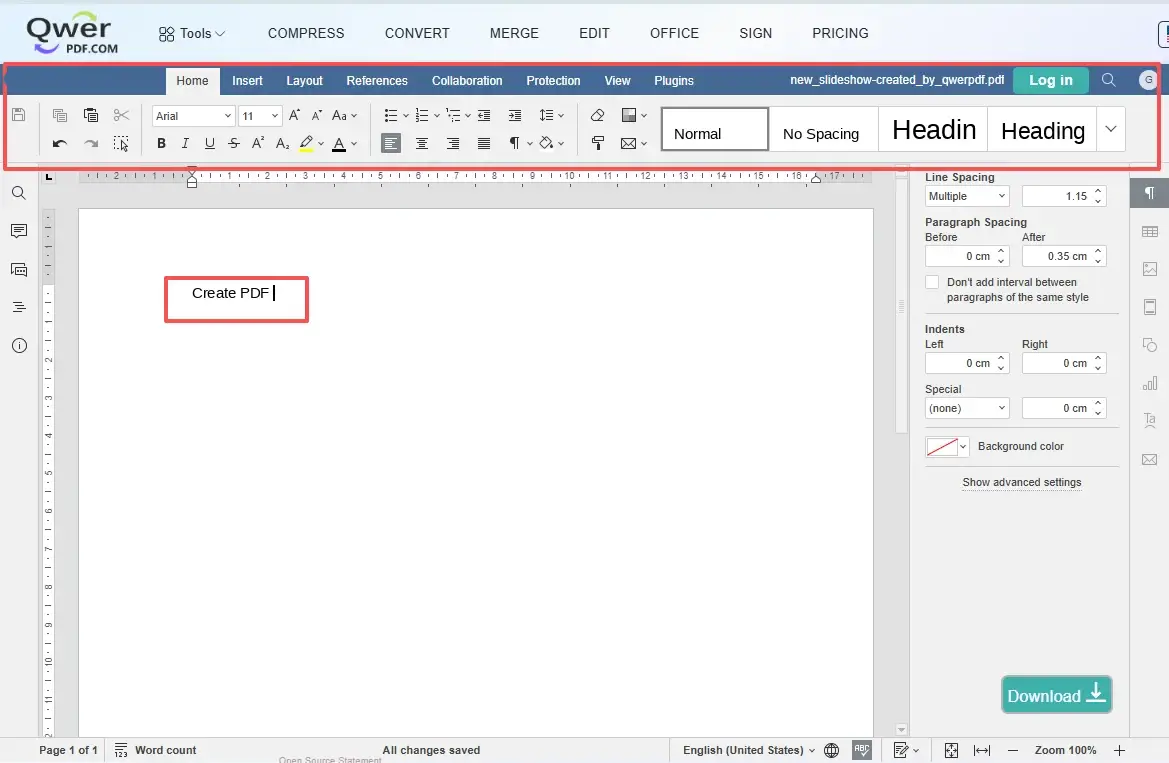Click the Select all icon

(121, 143)
